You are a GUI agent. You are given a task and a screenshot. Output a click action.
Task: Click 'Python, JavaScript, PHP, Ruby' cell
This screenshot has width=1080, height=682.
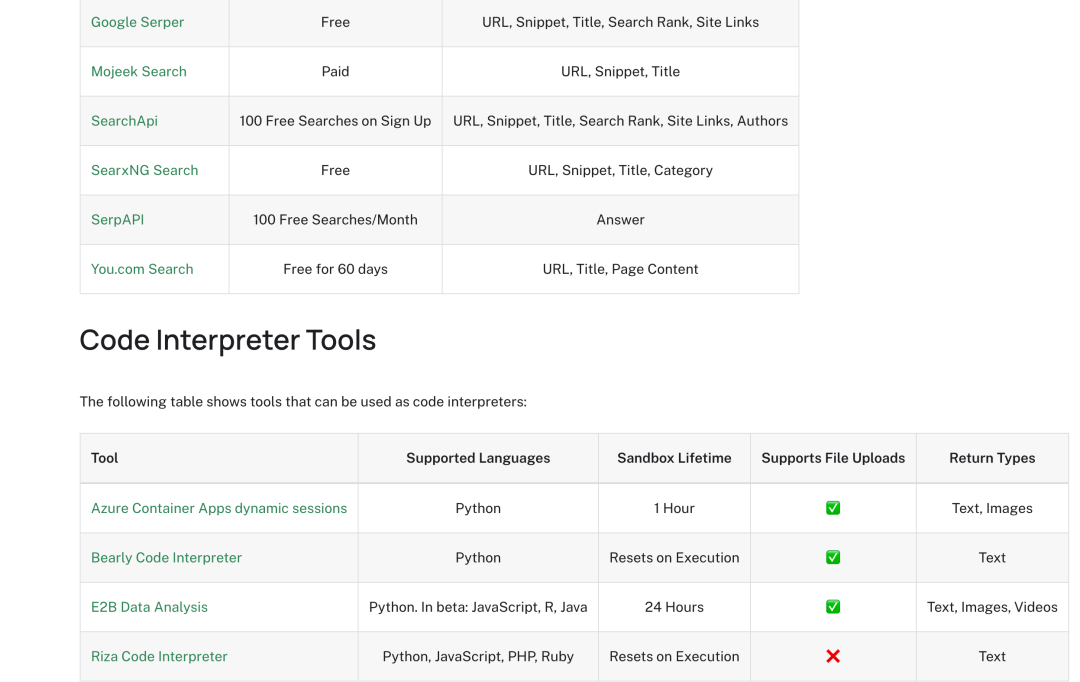(x=478, y=657)
